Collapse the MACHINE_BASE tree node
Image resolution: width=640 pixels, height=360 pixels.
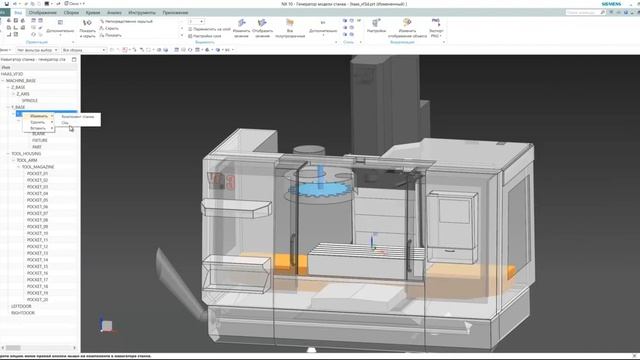tap(3, 81)
